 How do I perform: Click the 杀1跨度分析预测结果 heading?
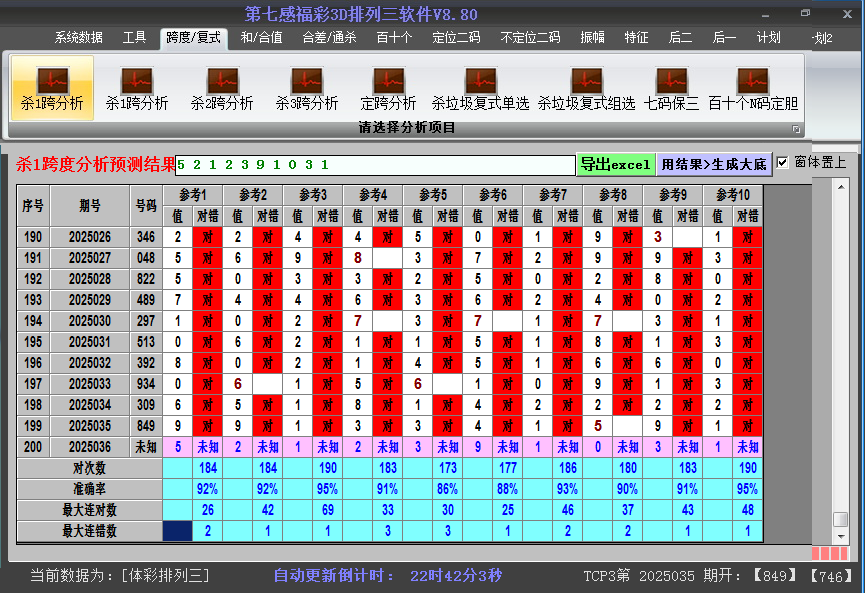click(96, 164)
